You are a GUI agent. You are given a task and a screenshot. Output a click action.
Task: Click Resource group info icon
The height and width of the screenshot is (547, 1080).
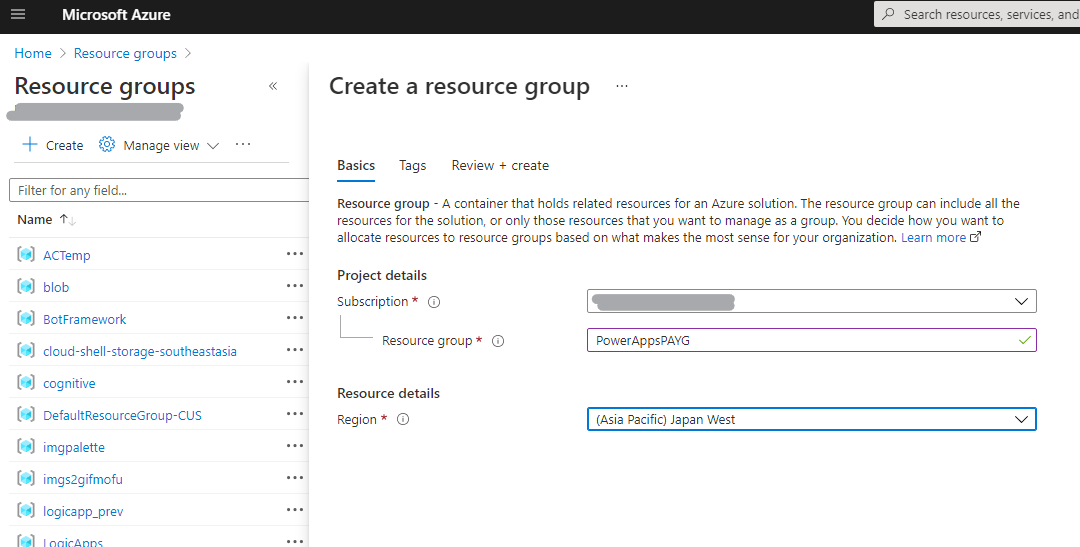point(498,341)
